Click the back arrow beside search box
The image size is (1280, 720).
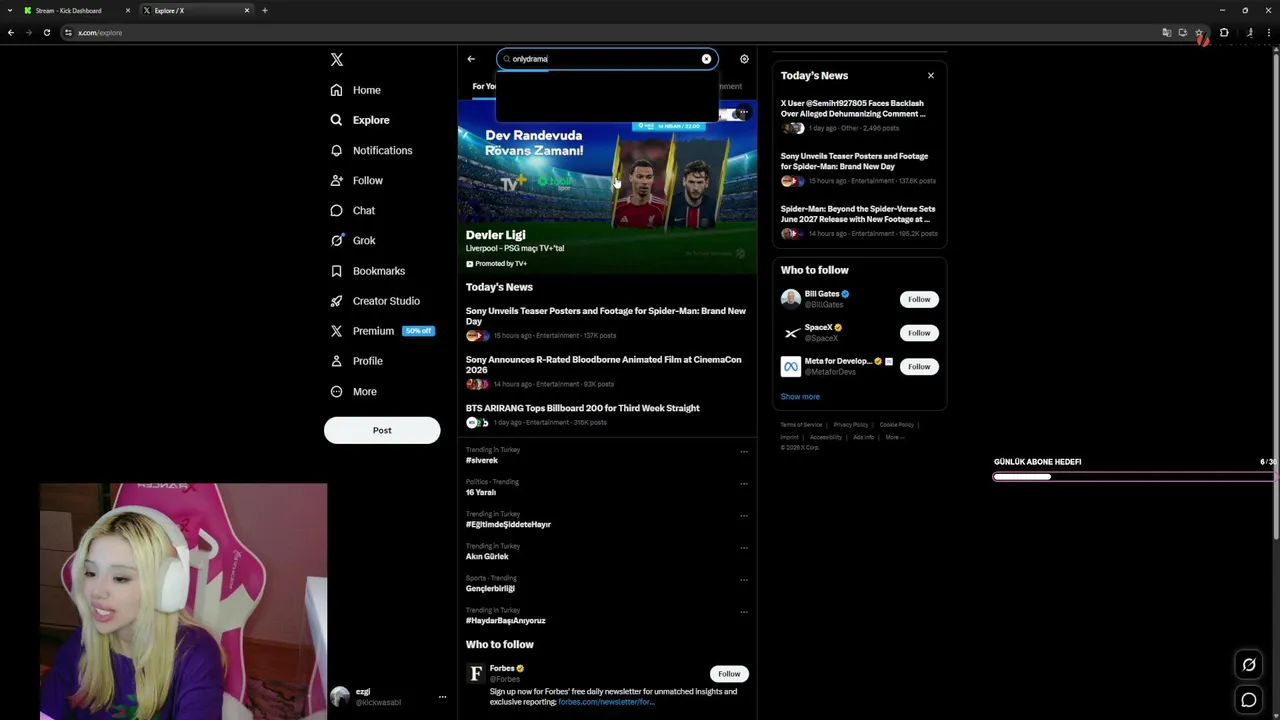[471, 59]
